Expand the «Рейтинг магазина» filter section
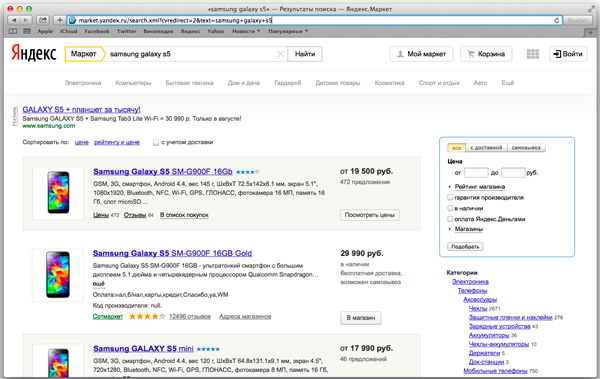 pyautogui.click(x=479, y=186)
